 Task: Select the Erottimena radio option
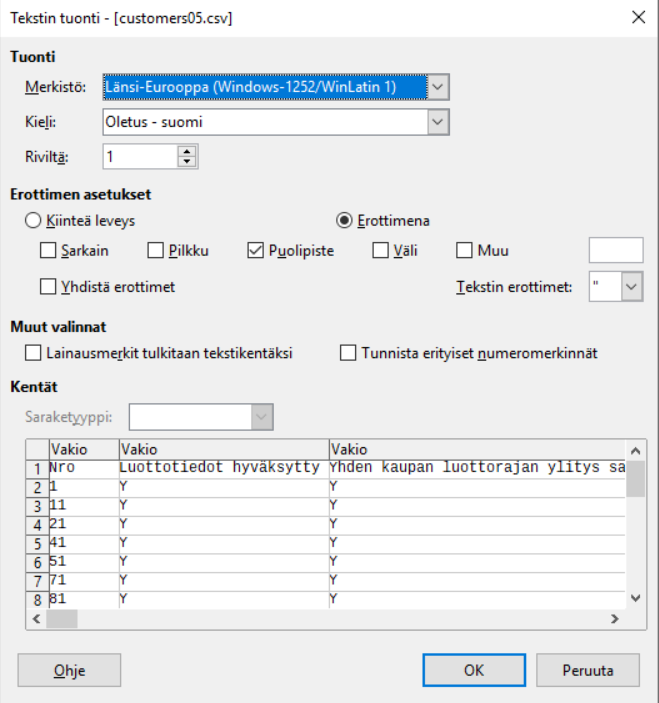click(343, 220)
